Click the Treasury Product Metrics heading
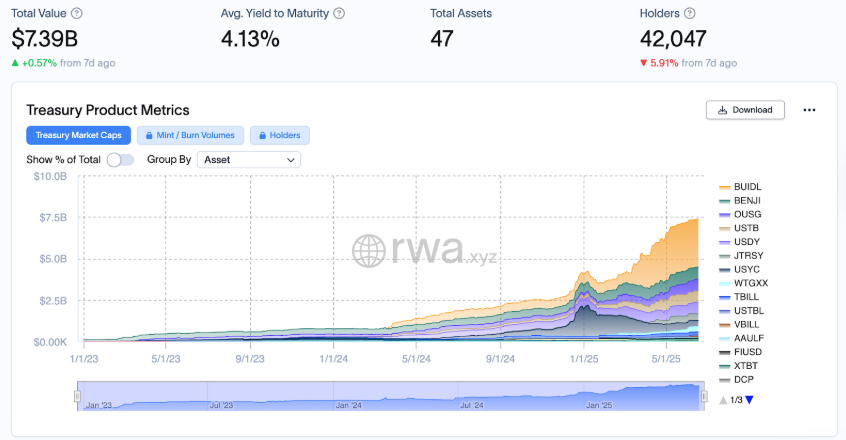The image size is (846, 440). click(108, 111)
